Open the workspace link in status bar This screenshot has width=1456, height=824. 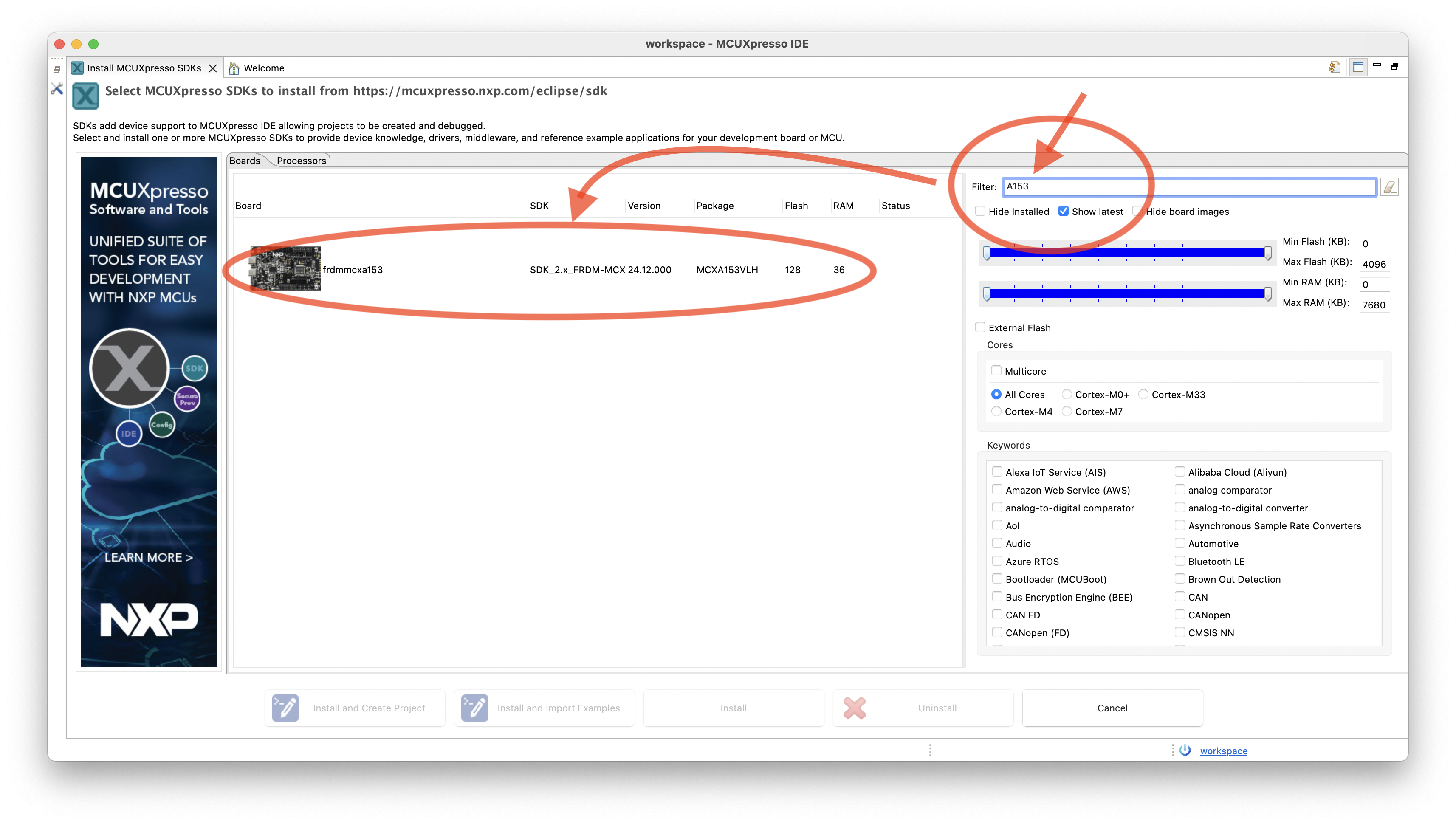1223,751
